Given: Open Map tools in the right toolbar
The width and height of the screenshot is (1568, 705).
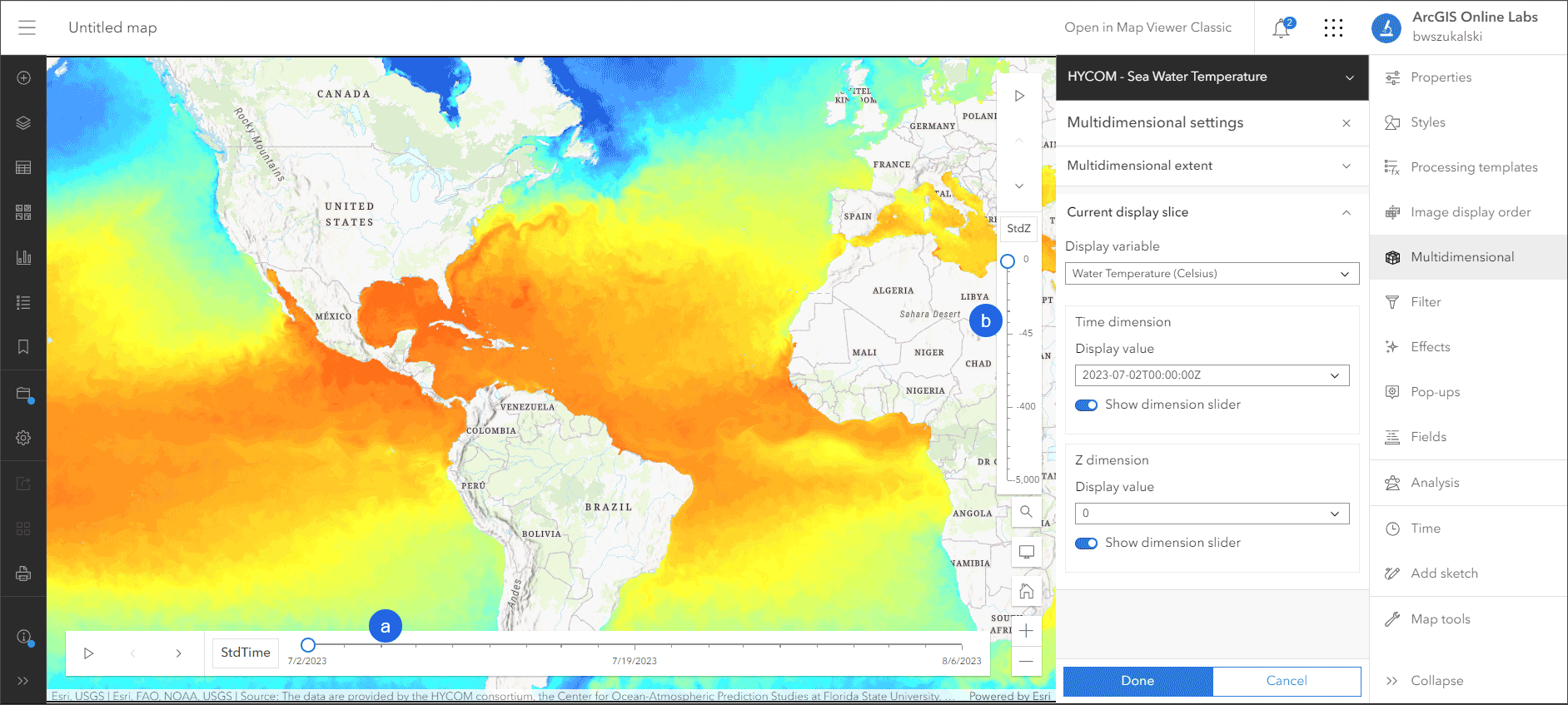Looking at the screenshot, I should point(1469,619).
